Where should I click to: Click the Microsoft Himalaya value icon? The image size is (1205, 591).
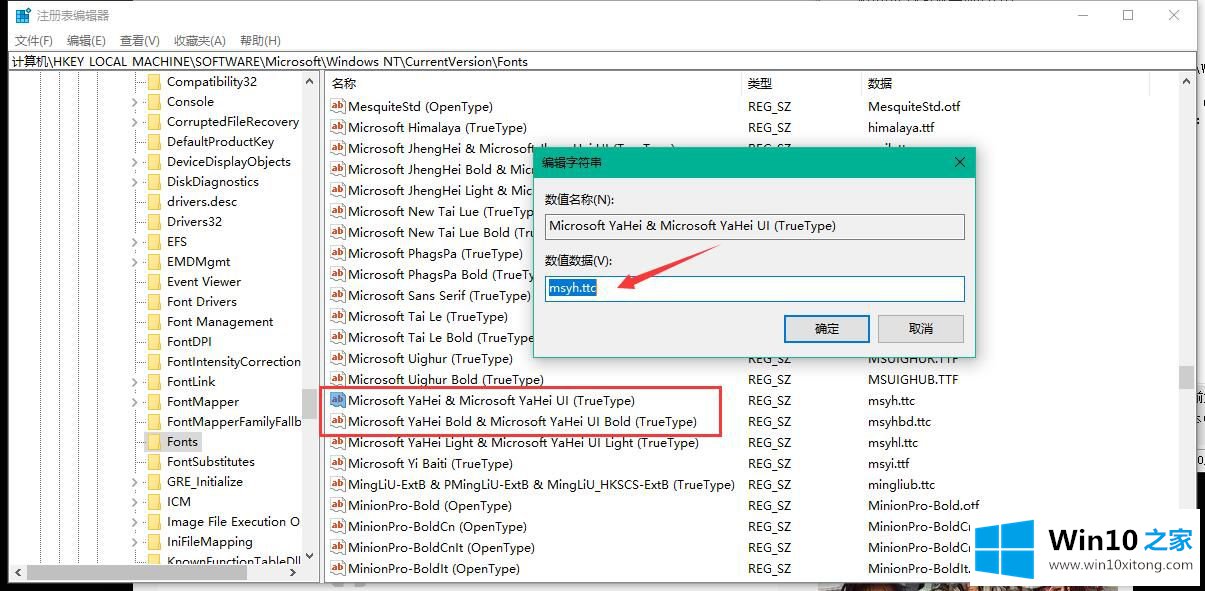tap(337, 128)
